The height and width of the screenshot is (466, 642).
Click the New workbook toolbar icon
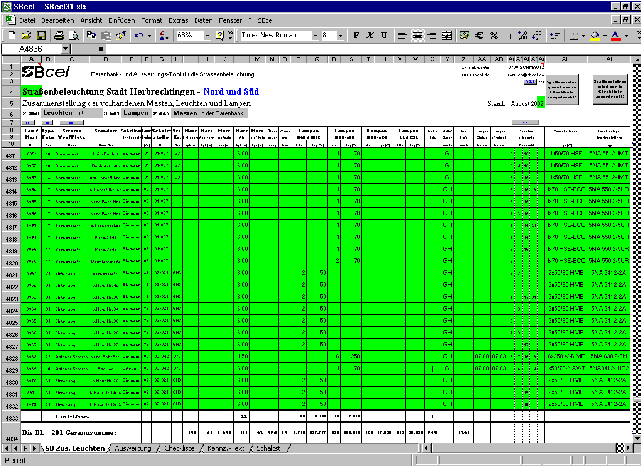click(12, 36)
